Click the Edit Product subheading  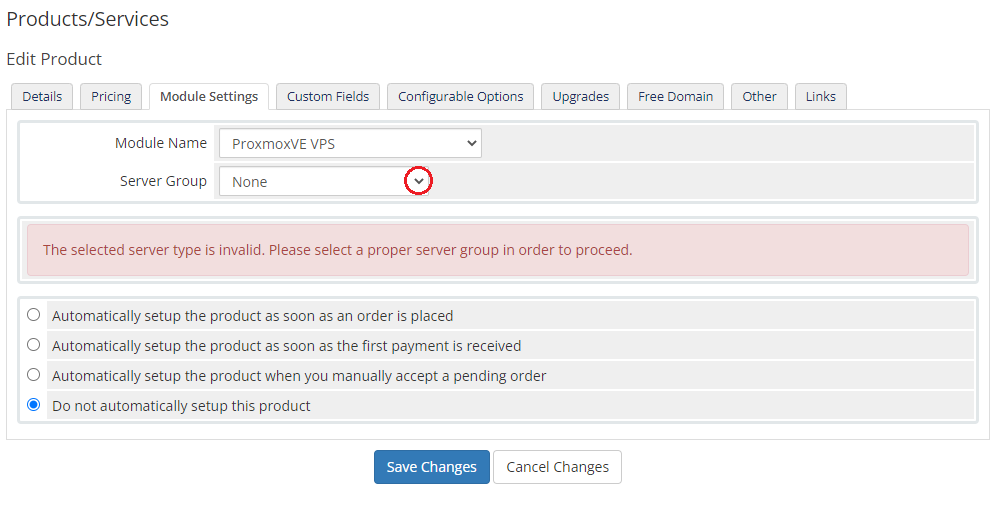(54, 59)
